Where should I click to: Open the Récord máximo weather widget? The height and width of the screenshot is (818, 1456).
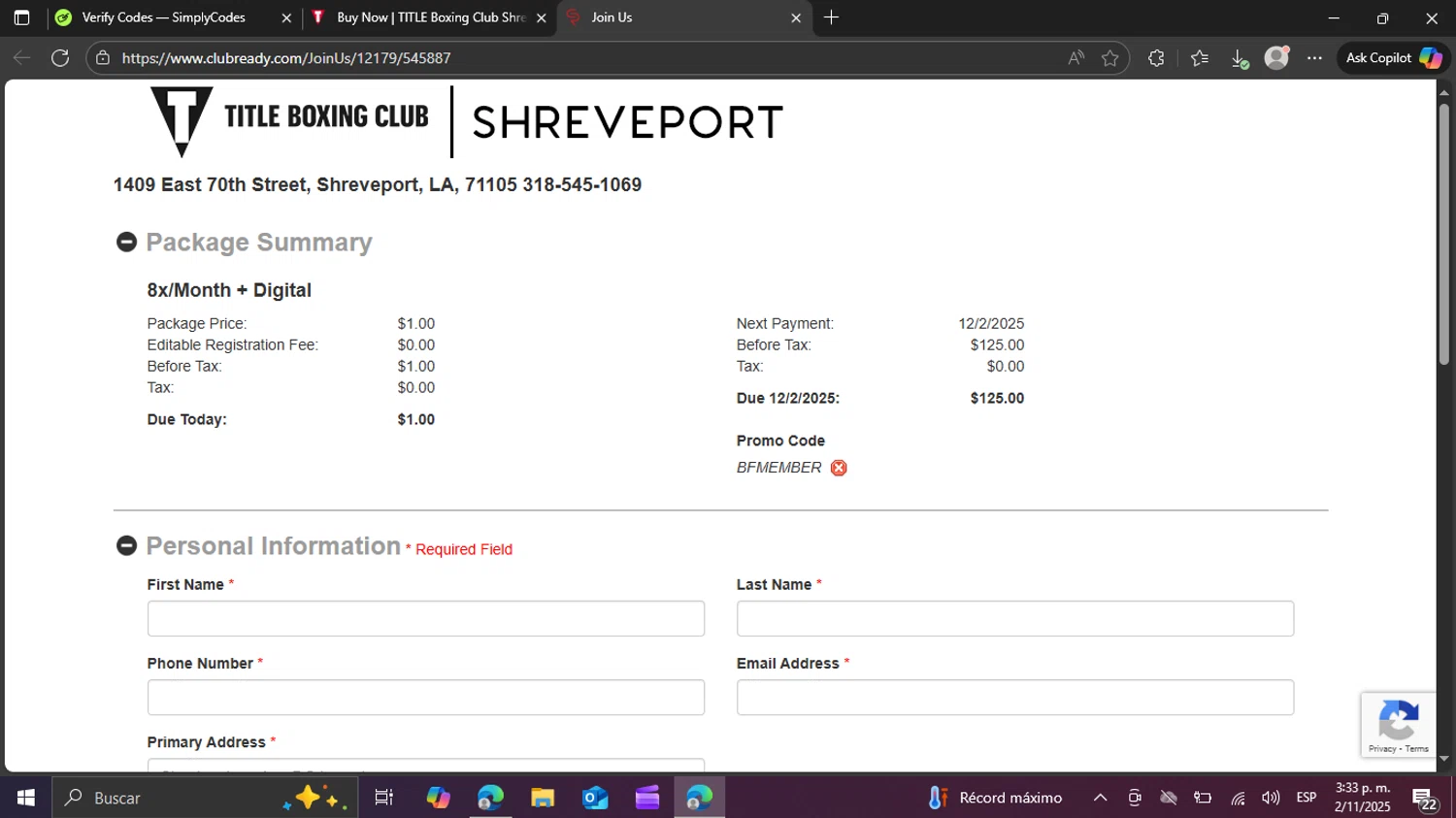(x=995, y=798)
